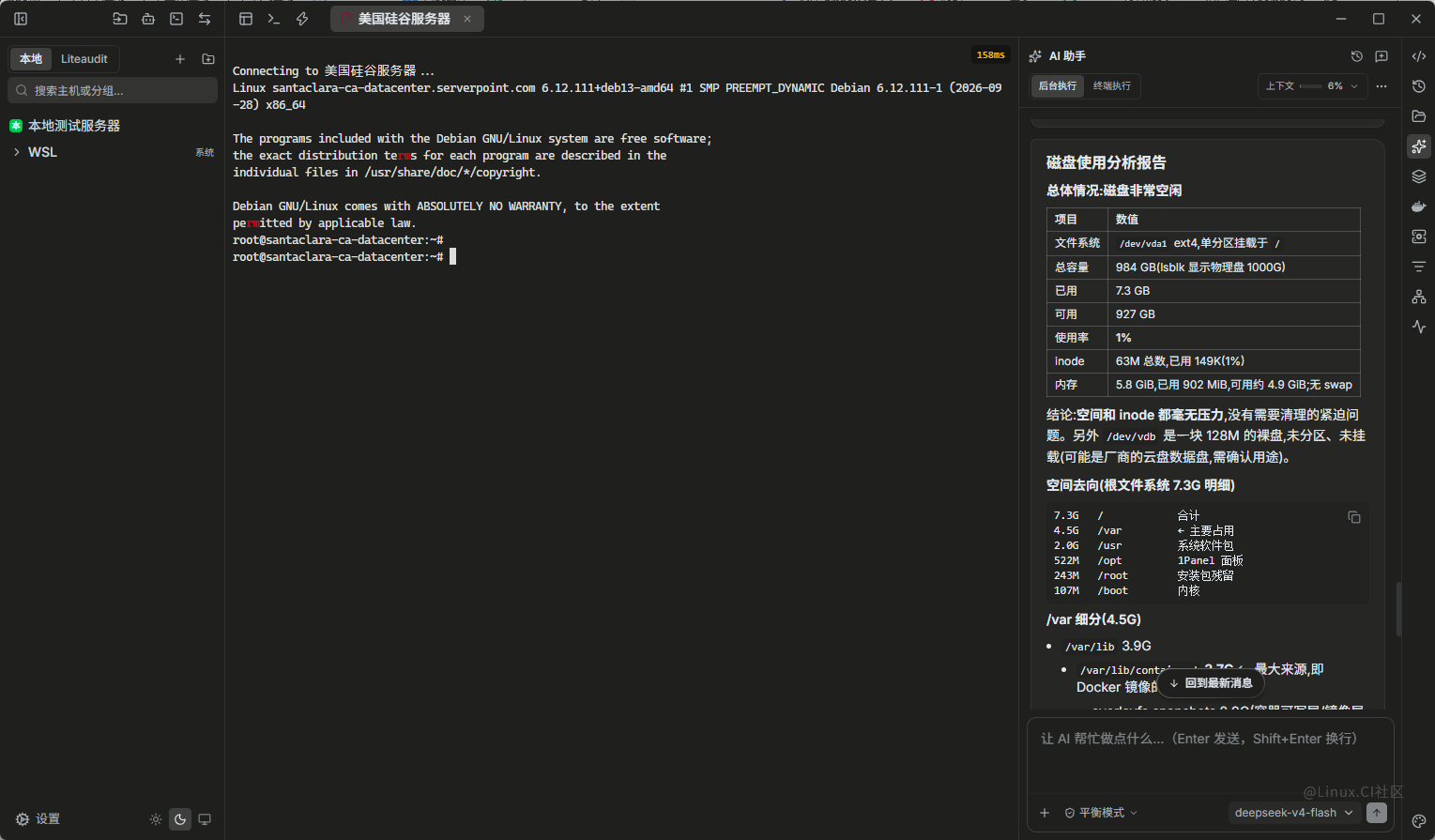Click the transfer arrows icon

(205, 19)
